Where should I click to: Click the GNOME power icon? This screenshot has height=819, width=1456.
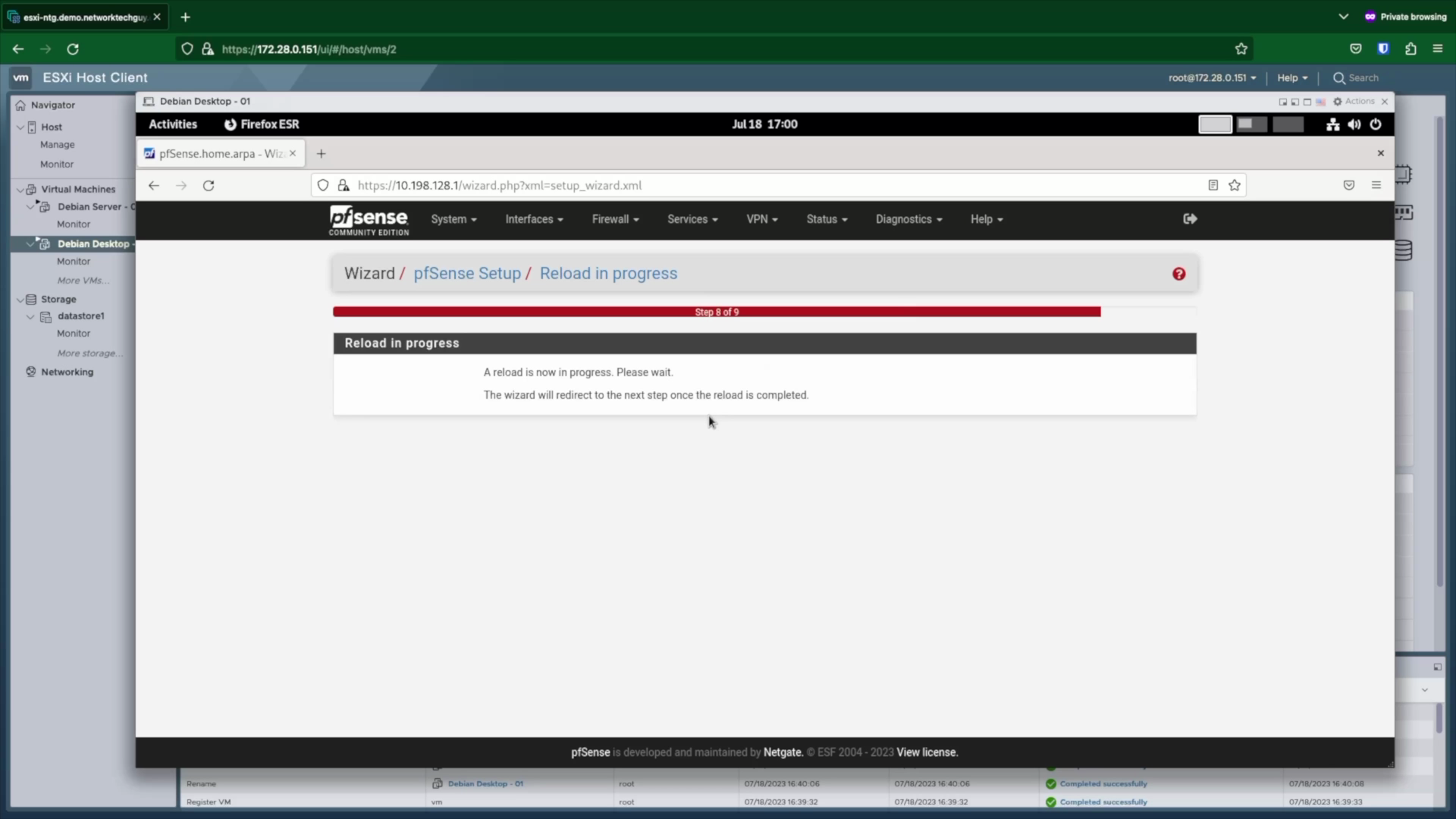[x=1376, y=124]
